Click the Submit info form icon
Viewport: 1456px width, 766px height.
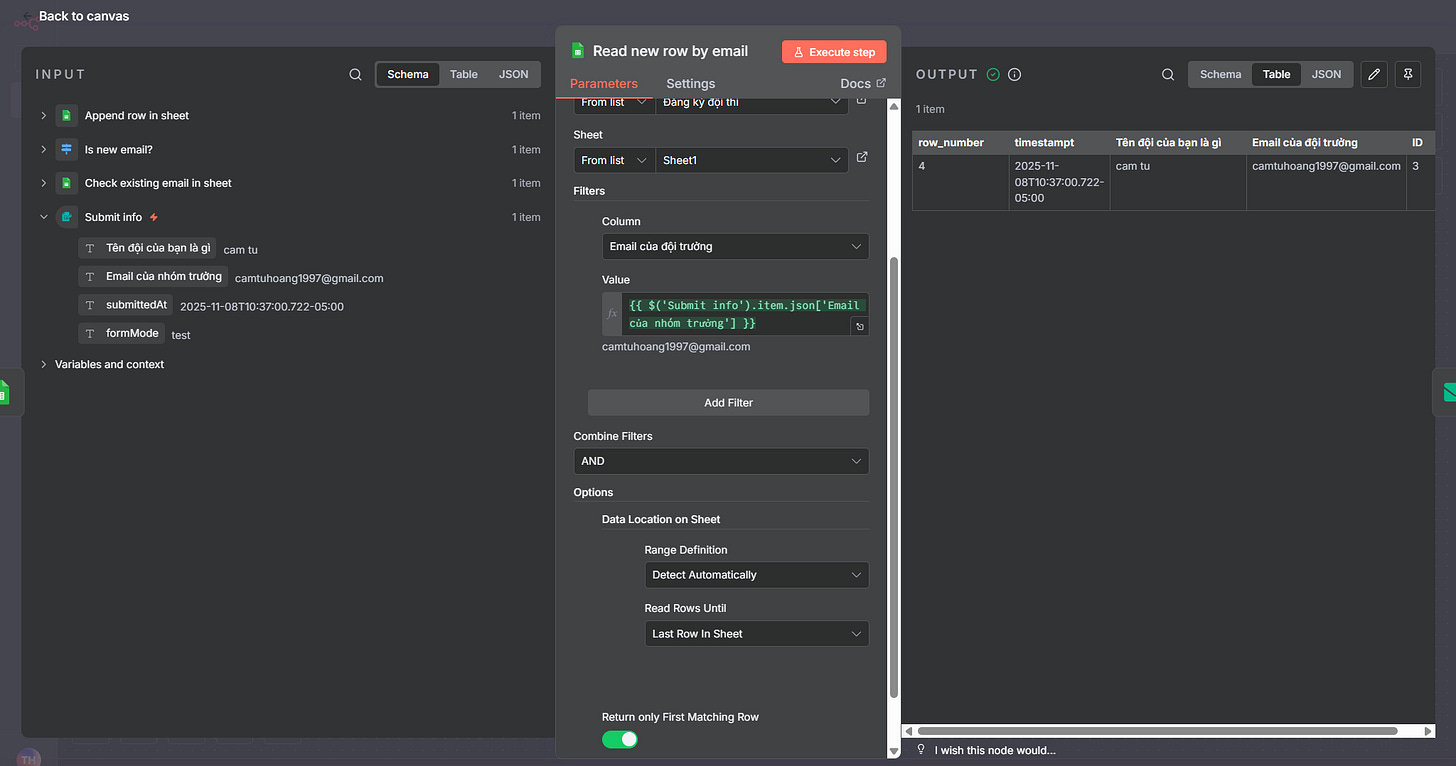coord(66,217)
